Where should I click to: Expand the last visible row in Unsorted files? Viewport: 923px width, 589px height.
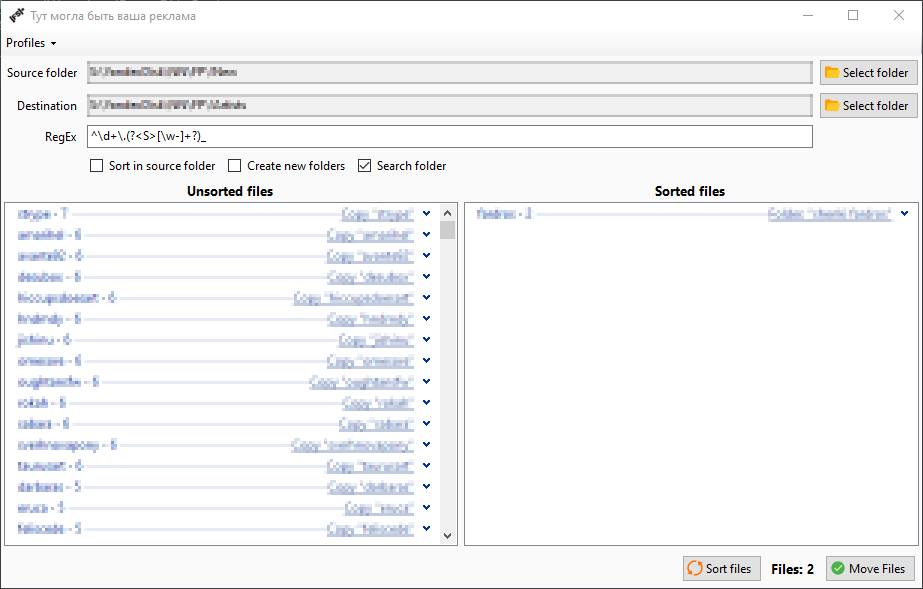(x=426, y=528)
